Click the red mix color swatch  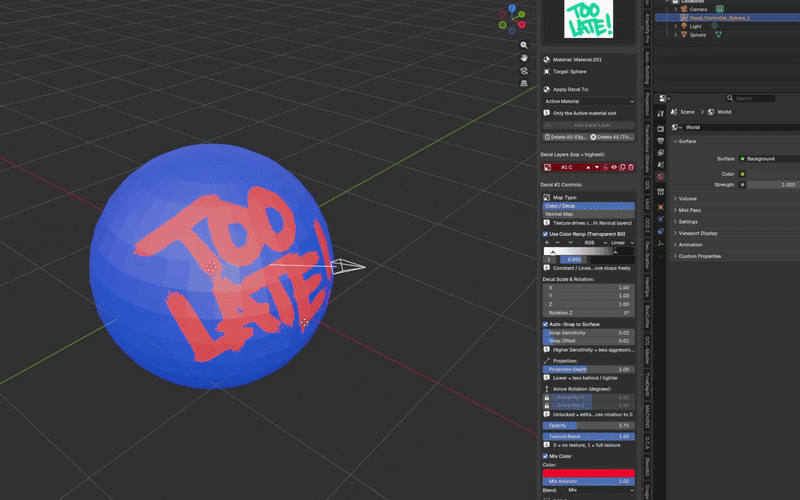[589, 473]
